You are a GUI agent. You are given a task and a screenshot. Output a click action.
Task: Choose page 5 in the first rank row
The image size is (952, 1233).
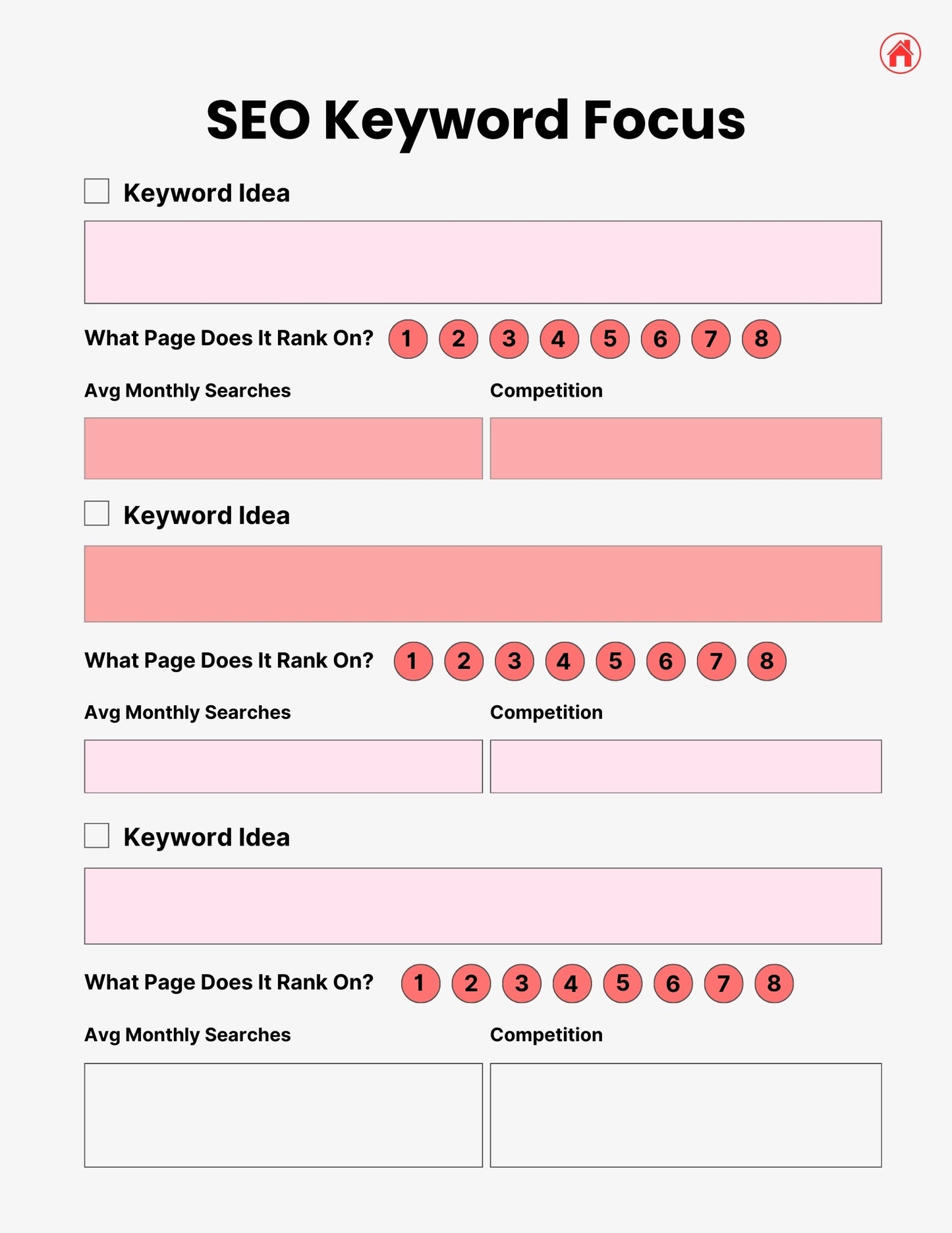click(610, 339)
